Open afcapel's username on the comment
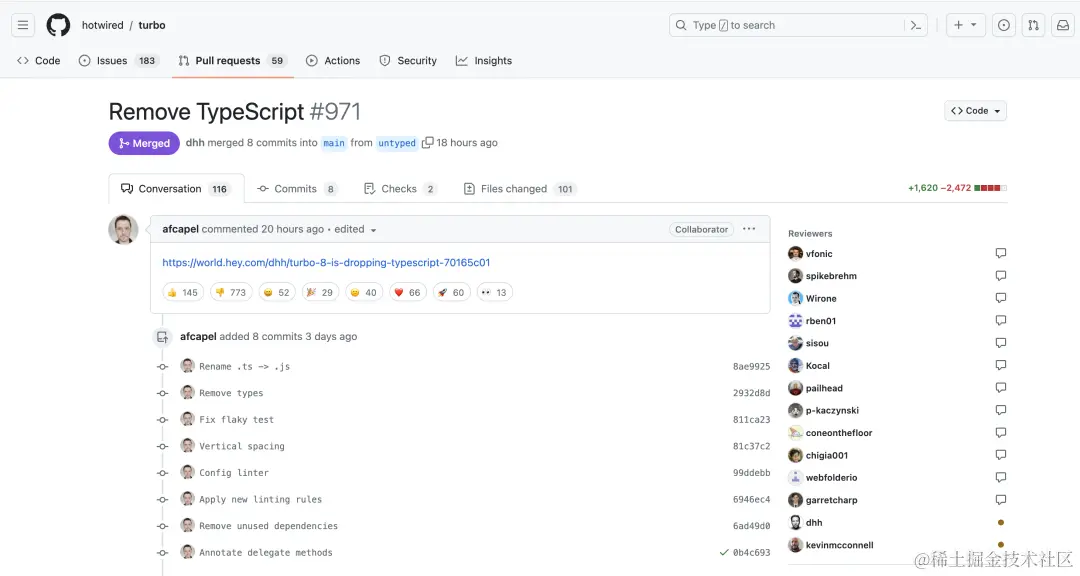The image size is (1080, 576). pyautogui.click(x=180, y=229)
